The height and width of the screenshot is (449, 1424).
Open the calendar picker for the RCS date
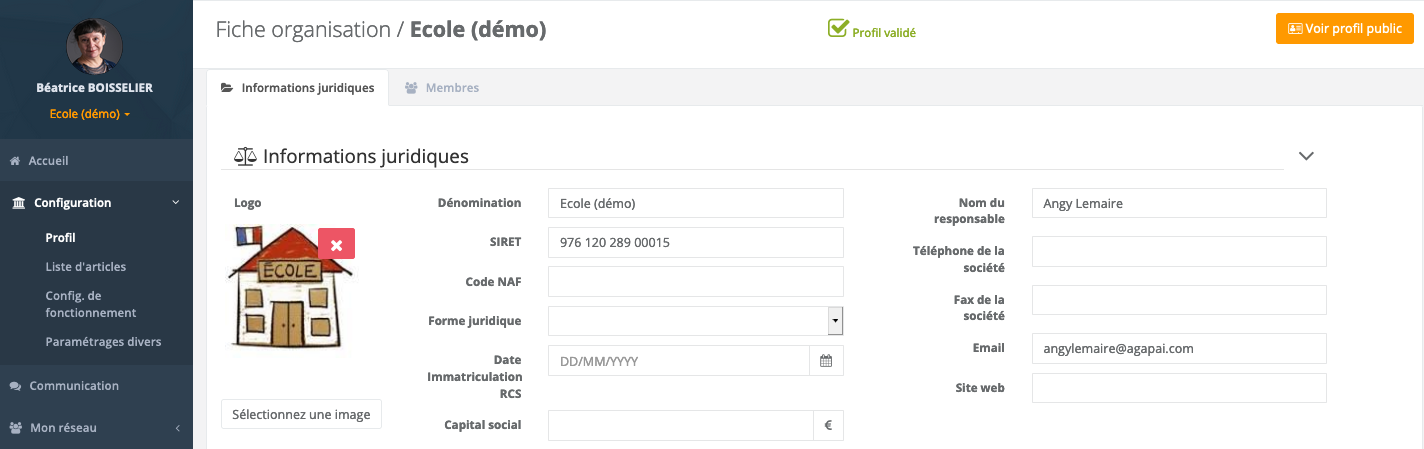click(x=826, y=361)
